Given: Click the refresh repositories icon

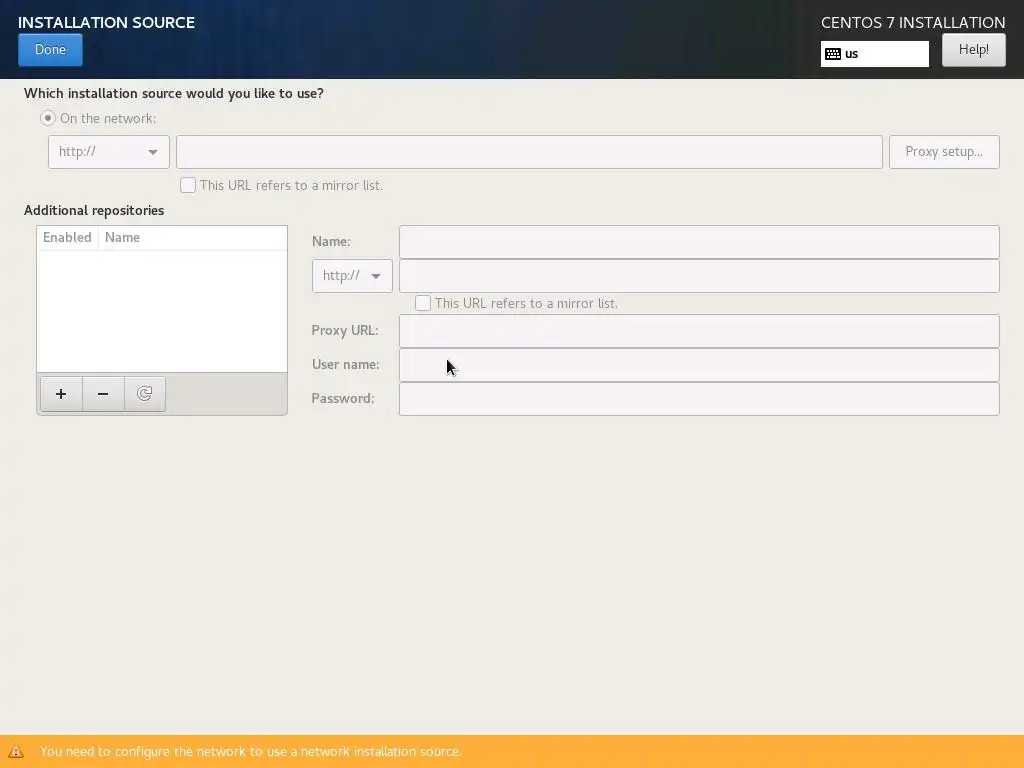Looking at the screenshot, I should pyautogui.click(x=144, y=394).
